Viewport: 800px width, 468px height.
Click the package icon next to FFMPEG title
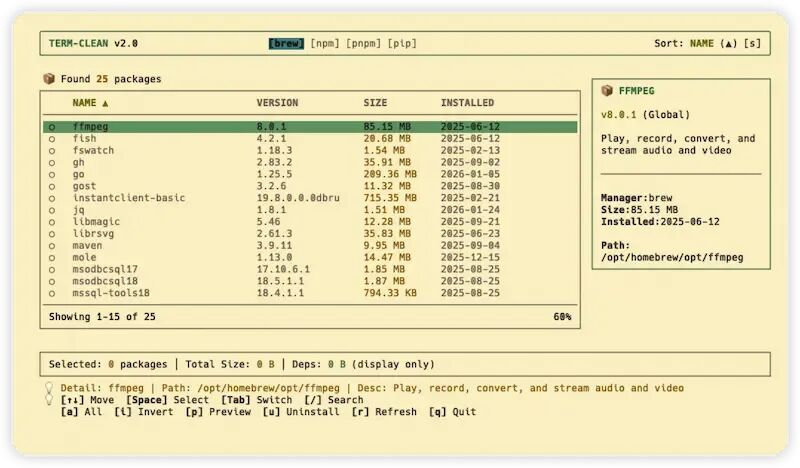click(607, 91)
